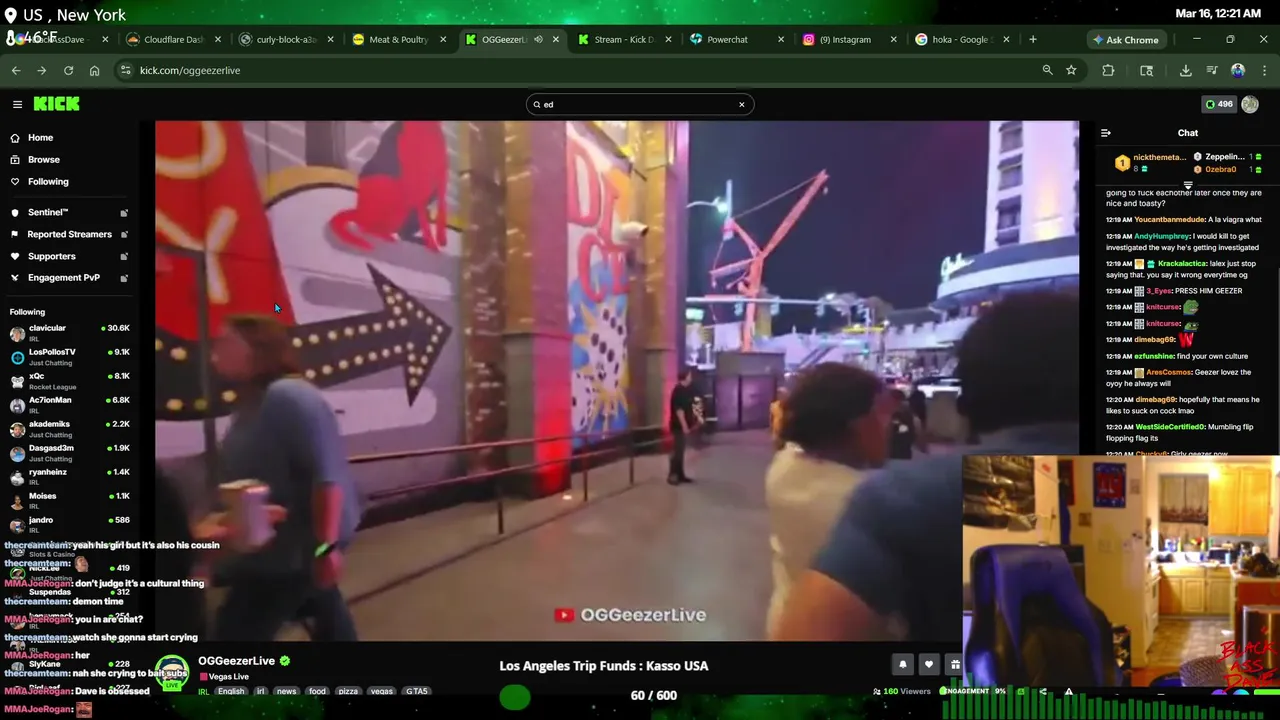Go back in browser history
1280x720 pixels.
point(16,70)
